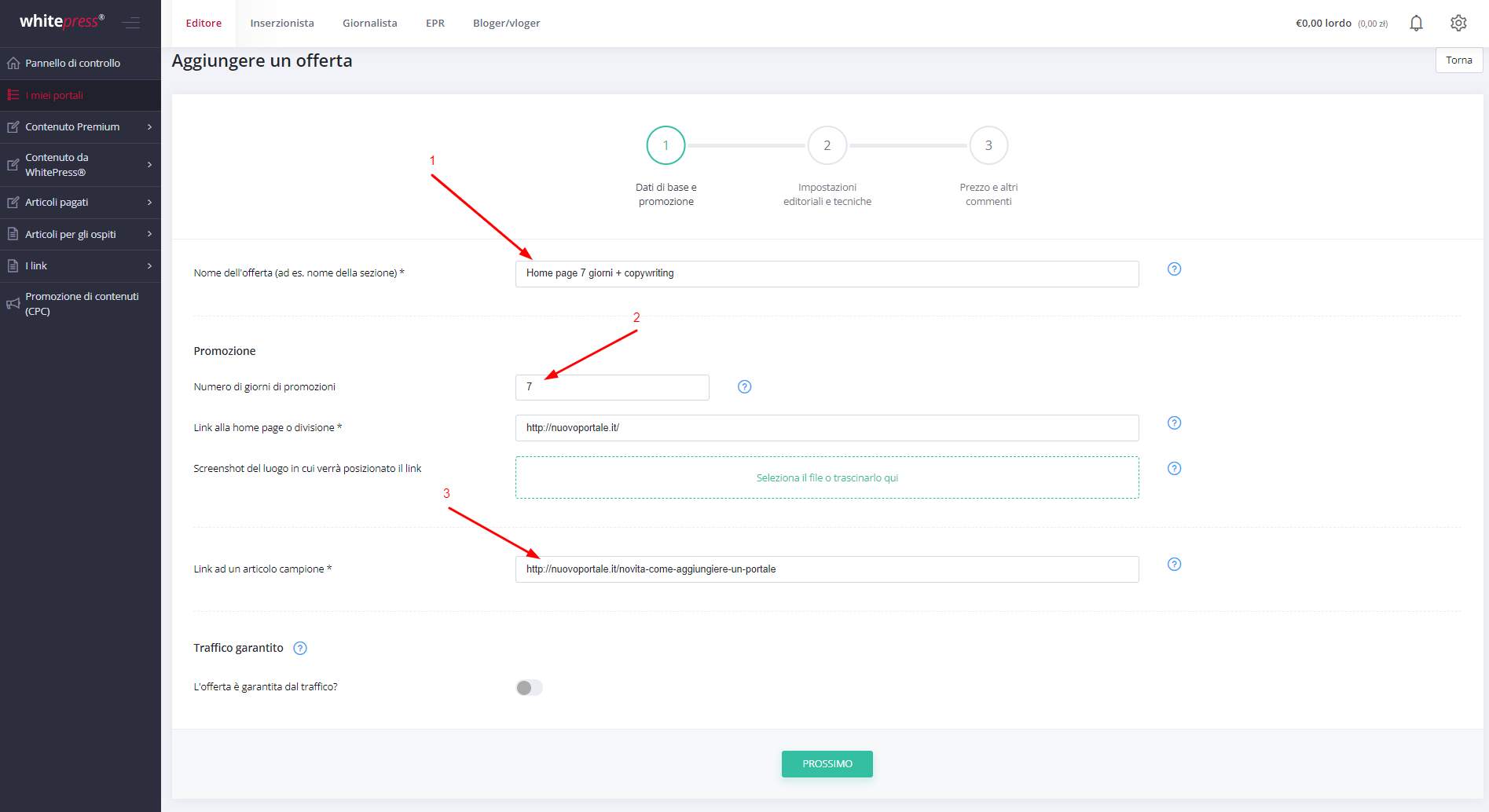Click help icon next to offer name field

[x=1174, y=269]
